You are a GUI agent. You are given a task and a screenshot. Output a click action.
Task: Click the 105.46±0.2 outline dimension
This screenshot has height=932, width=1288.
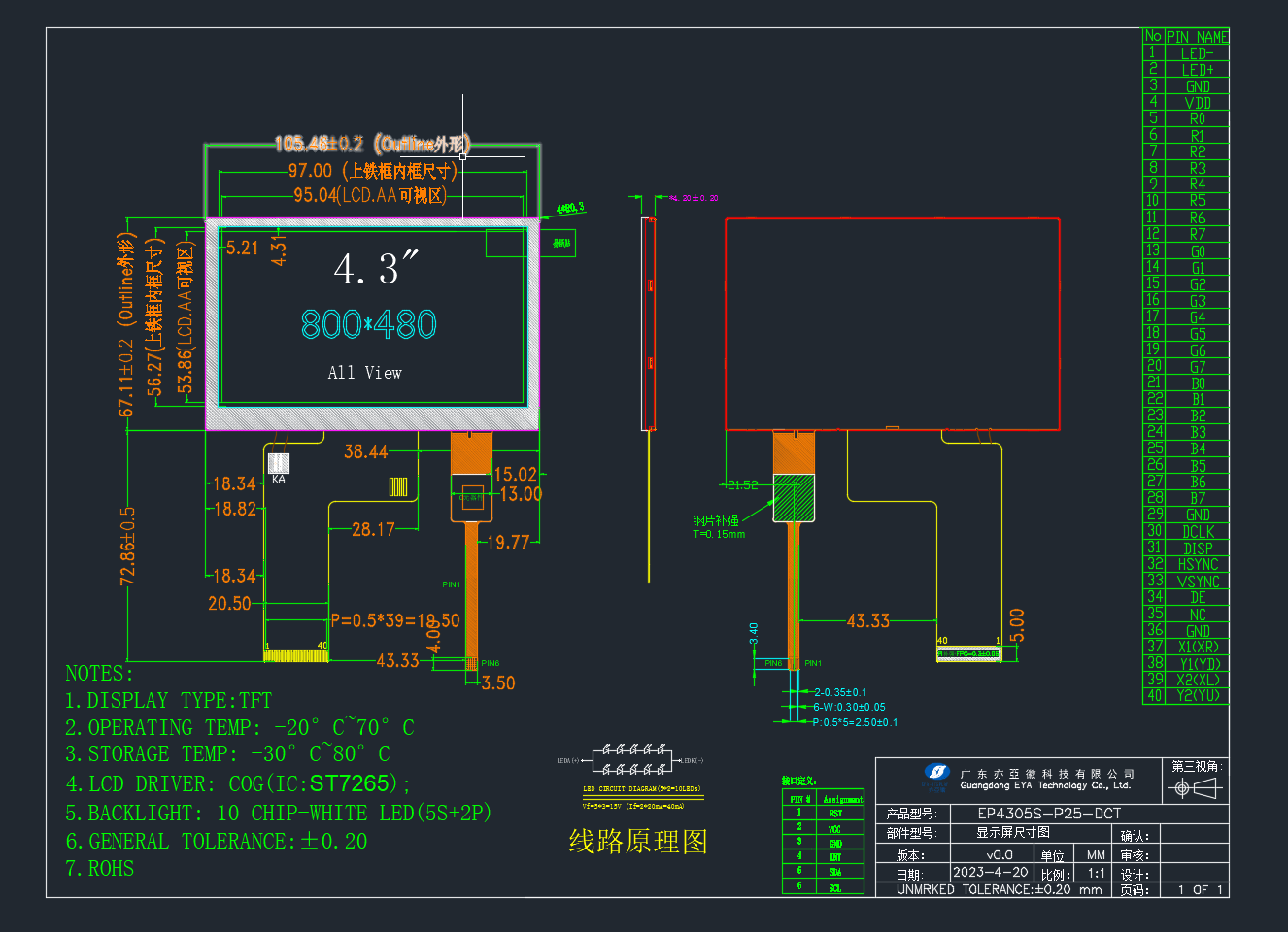point(372,144)
